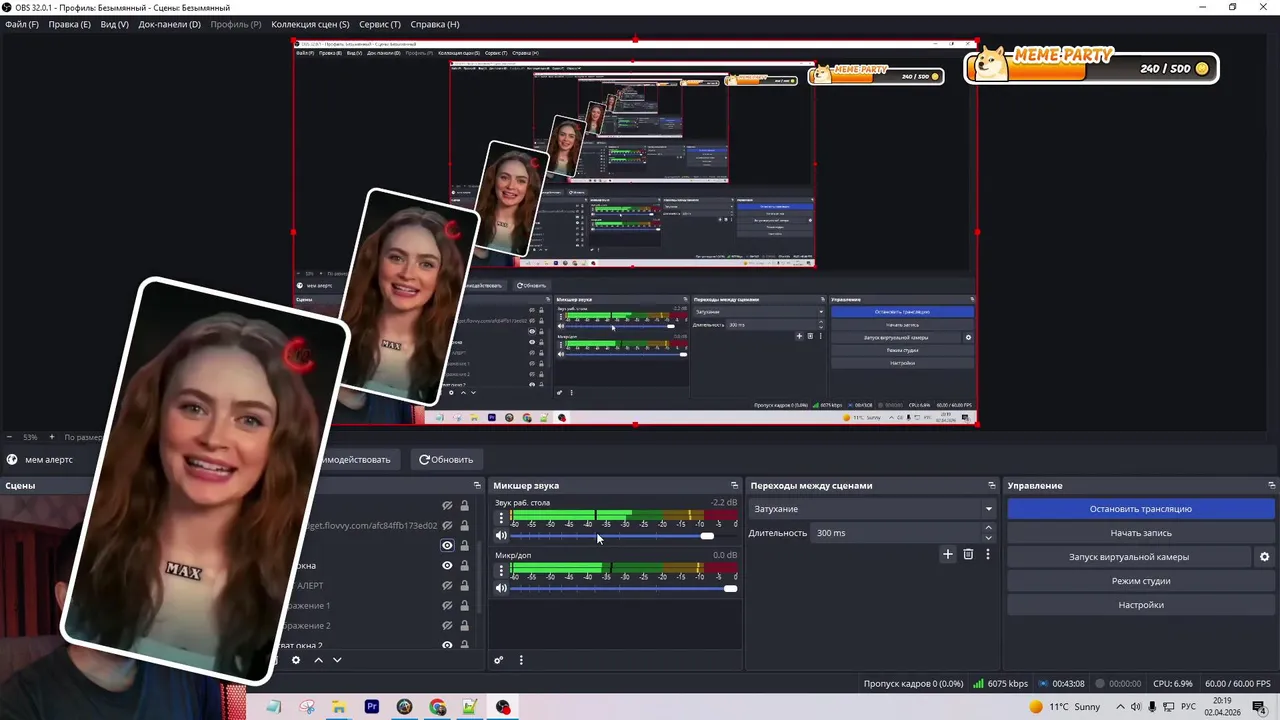The image size is (1280, 720).
Task: Zoom out preview with minus icon
Action: 9,437
